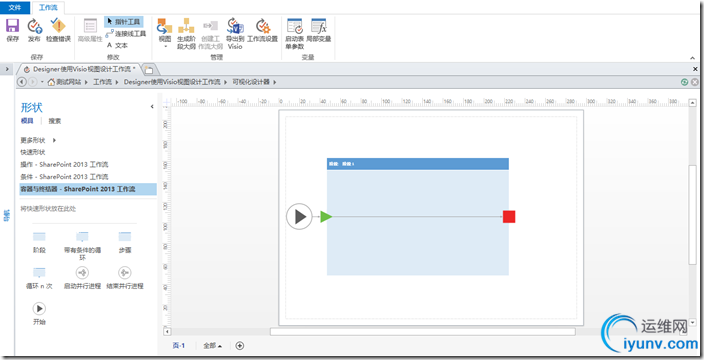Switch to the Stencils (模具) view
This screenshot has width=704, height=360.
pos(27,121)
